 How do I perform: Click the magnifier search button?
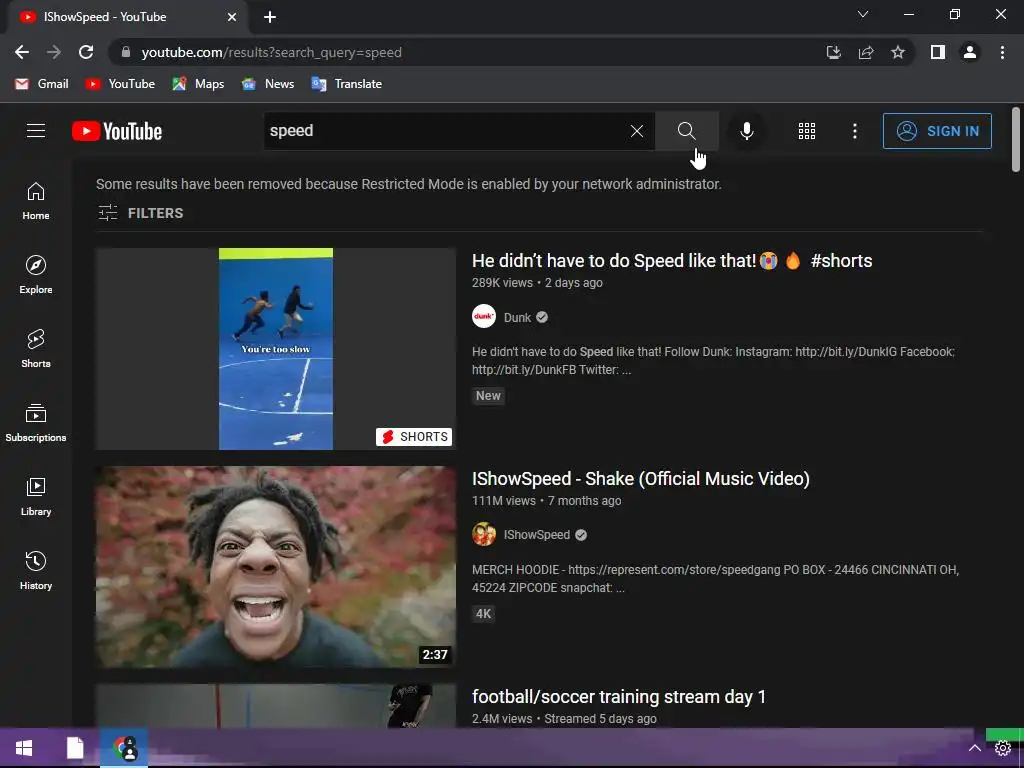pos(686,131)
